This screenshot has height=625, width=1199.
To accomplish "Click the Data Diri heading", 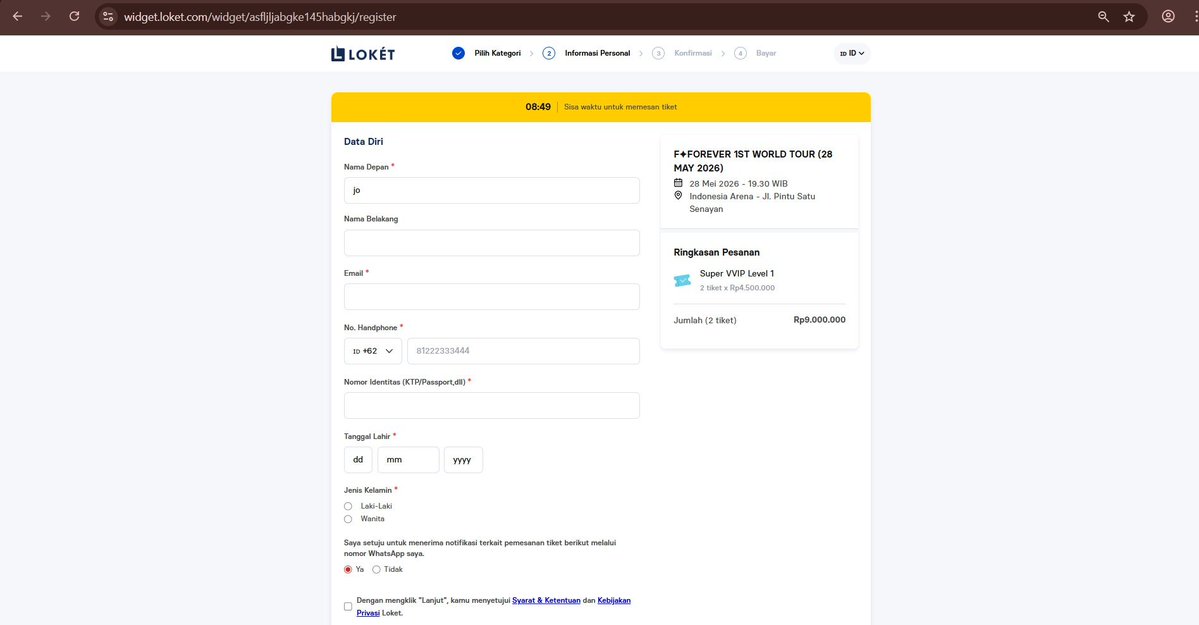I will tap(363, 142).
